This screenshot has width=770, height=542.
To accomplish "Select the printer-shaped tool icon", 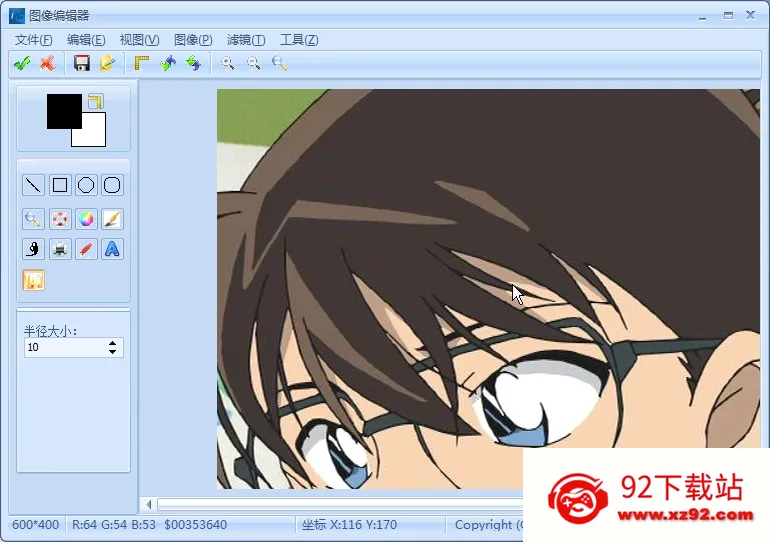I will coord(60,249).
